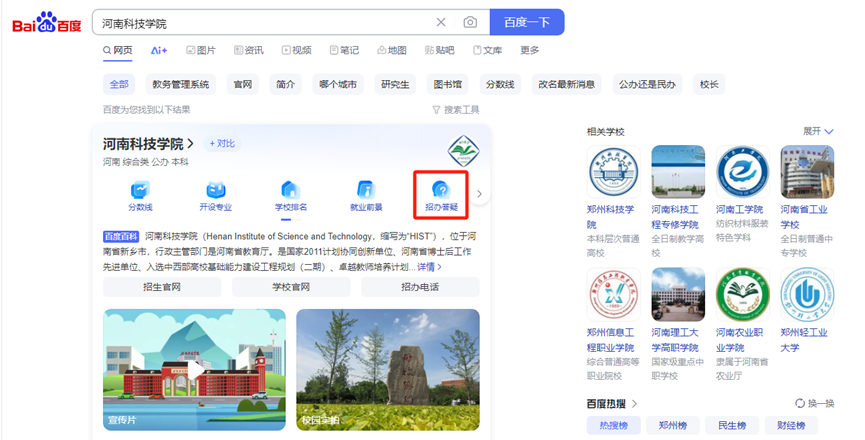This screenshot has width=865, height=440.
Task: Open 河南科技工程专修学院 photo
Action: click(x=678, y=172)
